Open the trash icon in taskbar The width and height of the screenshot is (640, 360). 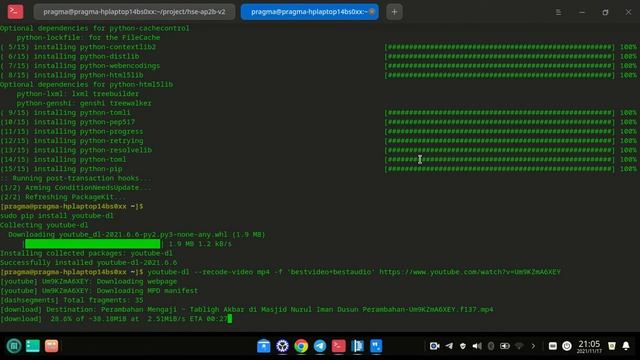point(611,346)
